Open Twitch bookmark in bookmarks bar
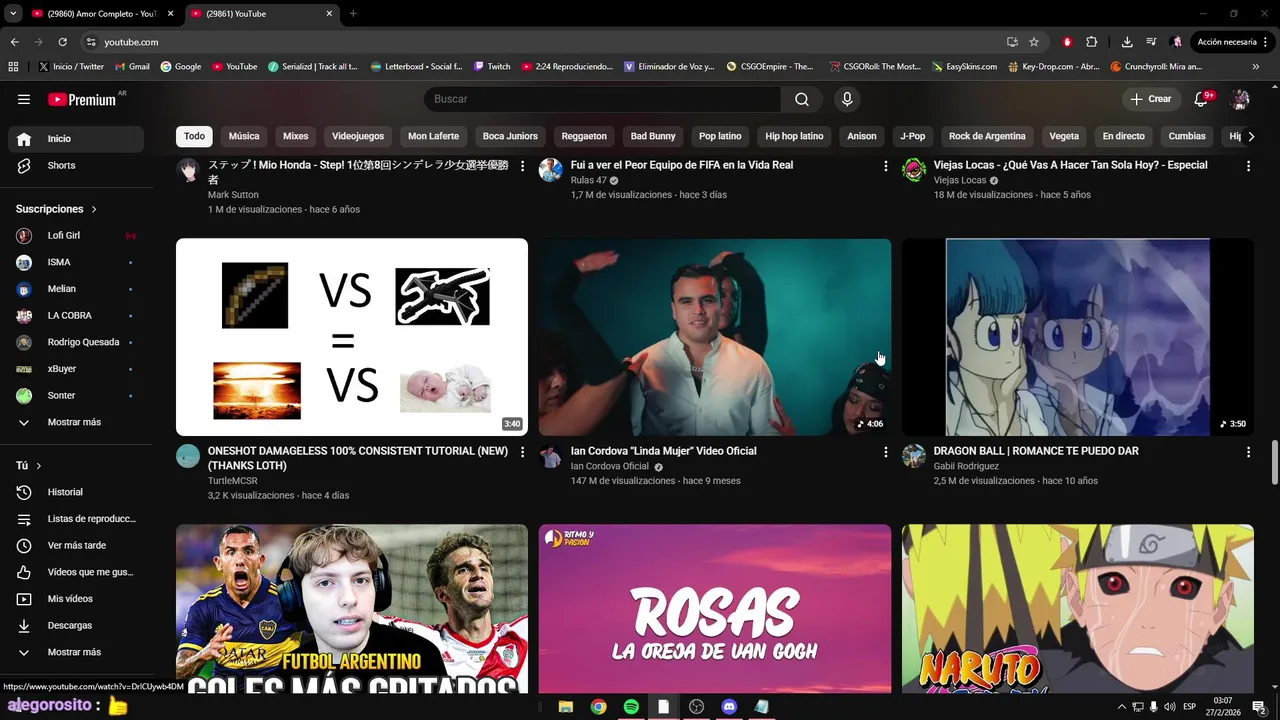 [492, 67]
